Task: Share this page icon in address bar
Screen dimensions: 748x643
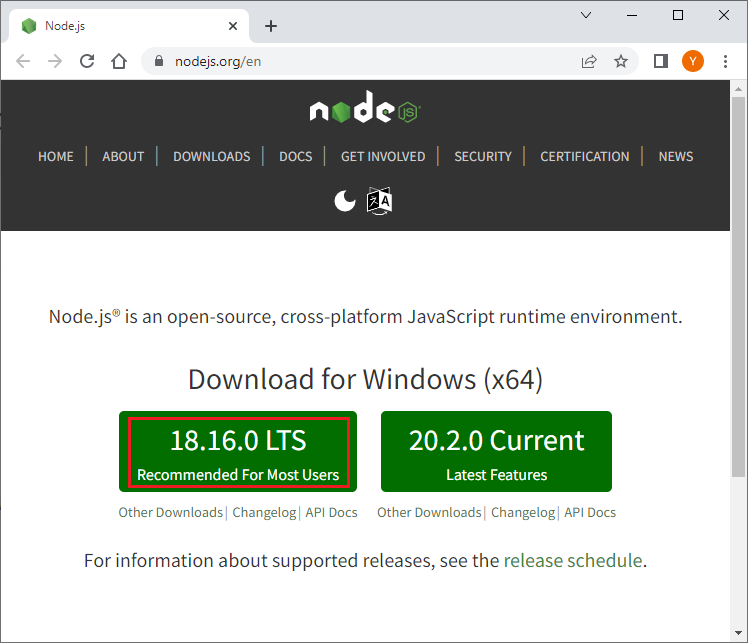Action: tap(589, 61)
